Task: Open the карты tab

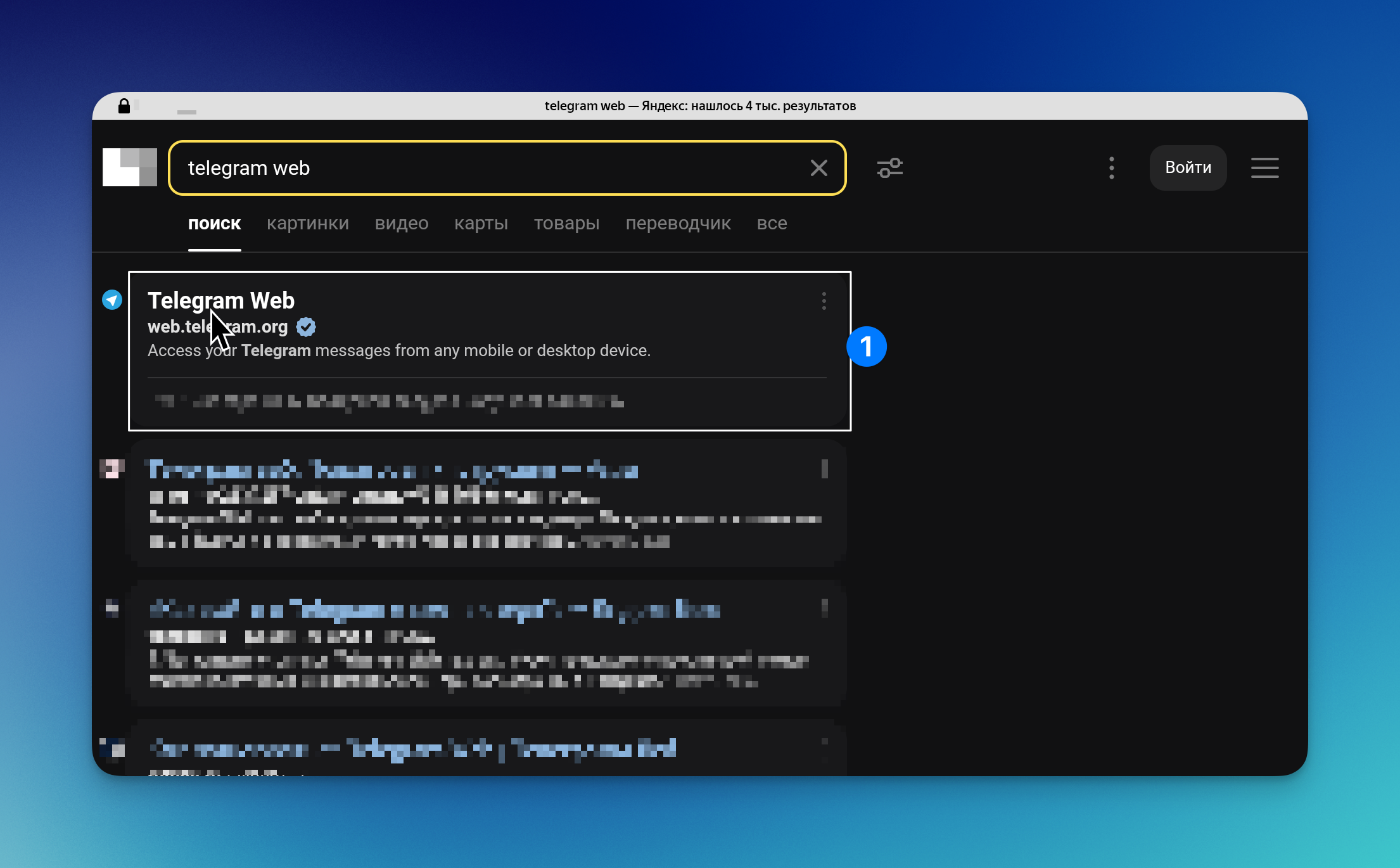Action: point(481,224)
